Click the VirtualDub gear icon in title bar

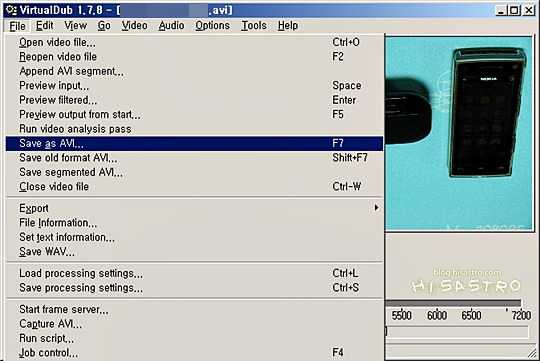point(11,10)
